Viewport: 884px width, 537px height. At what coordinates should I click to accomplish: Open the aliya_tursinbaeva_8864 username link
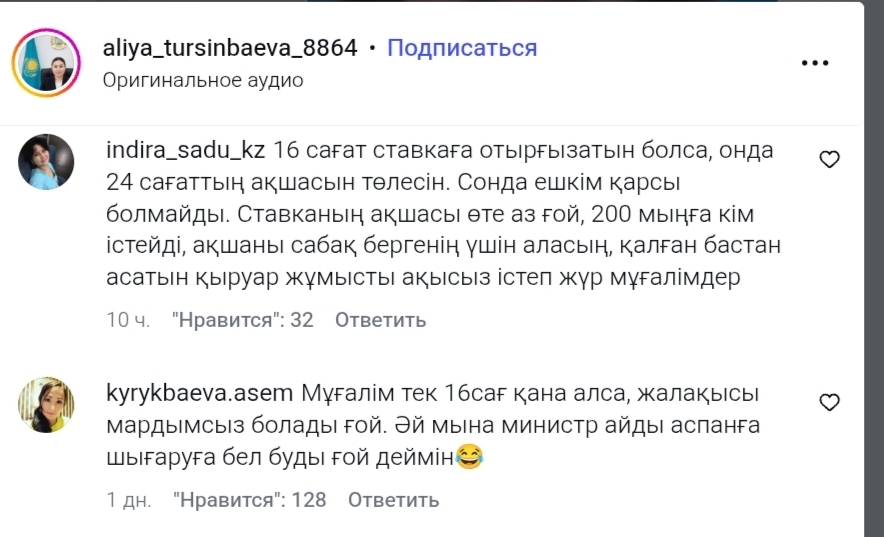[x=230, y=48]
